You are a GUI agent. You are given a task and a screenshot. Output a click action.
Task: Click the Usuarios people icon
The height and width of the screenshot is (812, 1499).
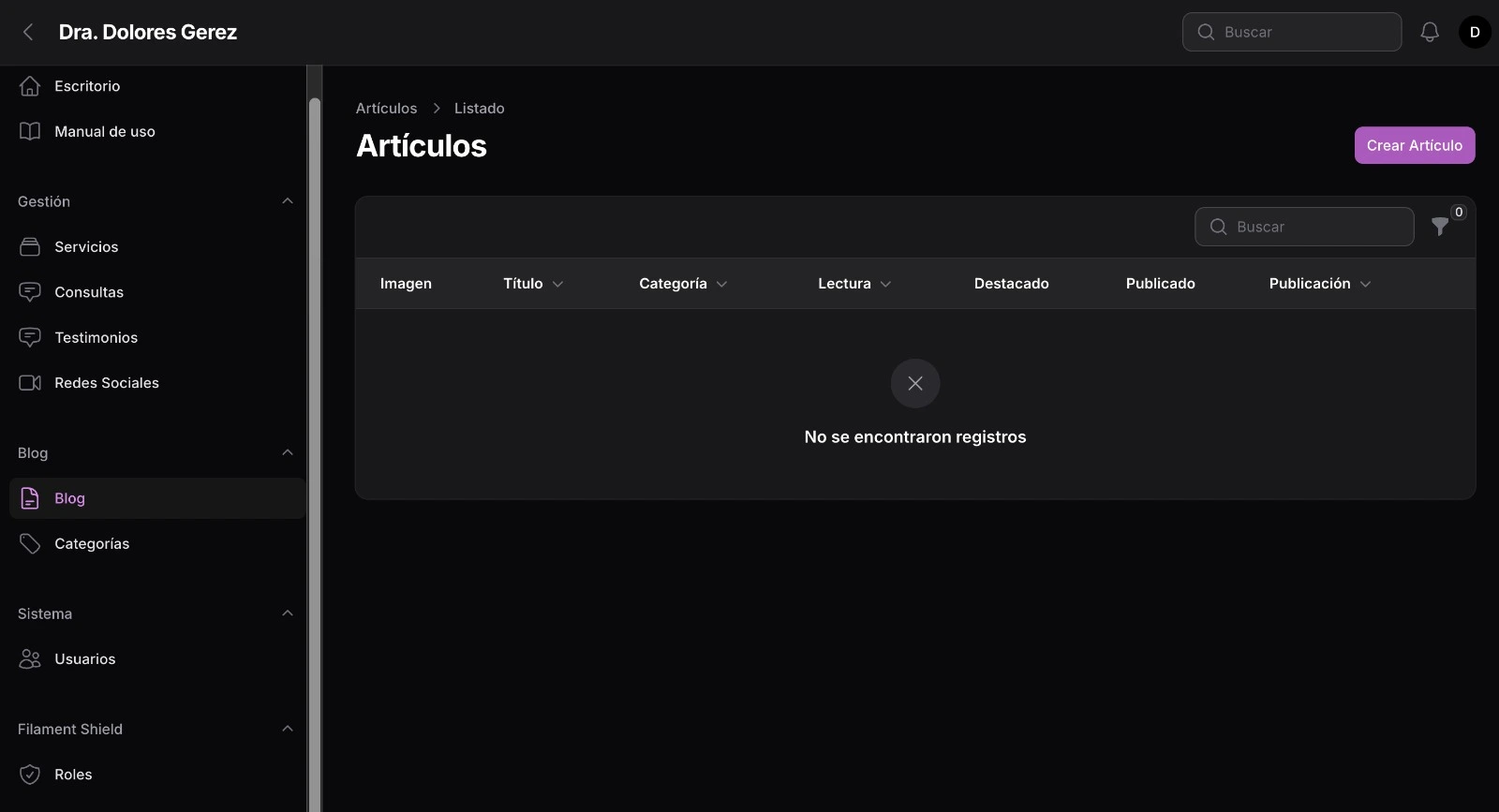click(30, 659)
